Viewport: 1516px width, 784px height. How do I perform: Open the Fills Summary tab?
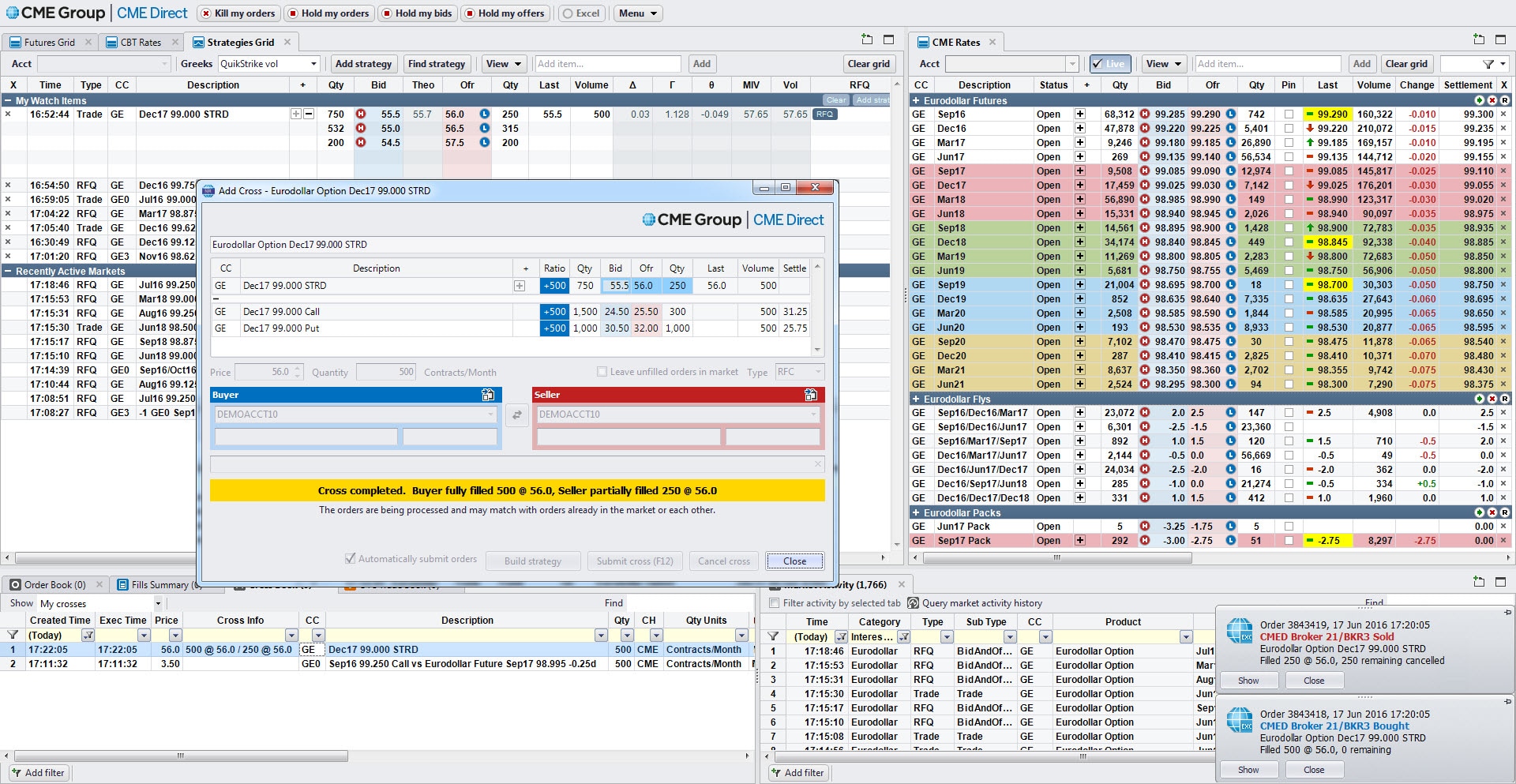tap(159, 585)
